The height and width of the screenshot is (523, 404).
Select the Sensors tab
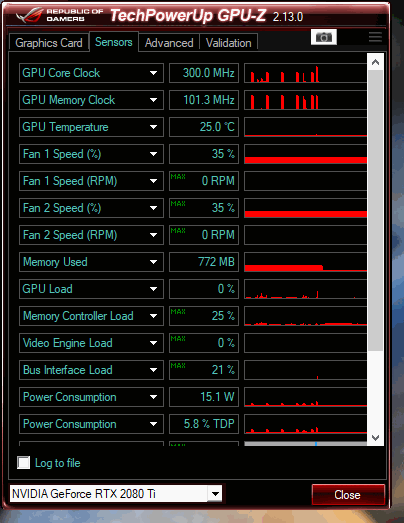pyautogui.click(x=114, y=42)
